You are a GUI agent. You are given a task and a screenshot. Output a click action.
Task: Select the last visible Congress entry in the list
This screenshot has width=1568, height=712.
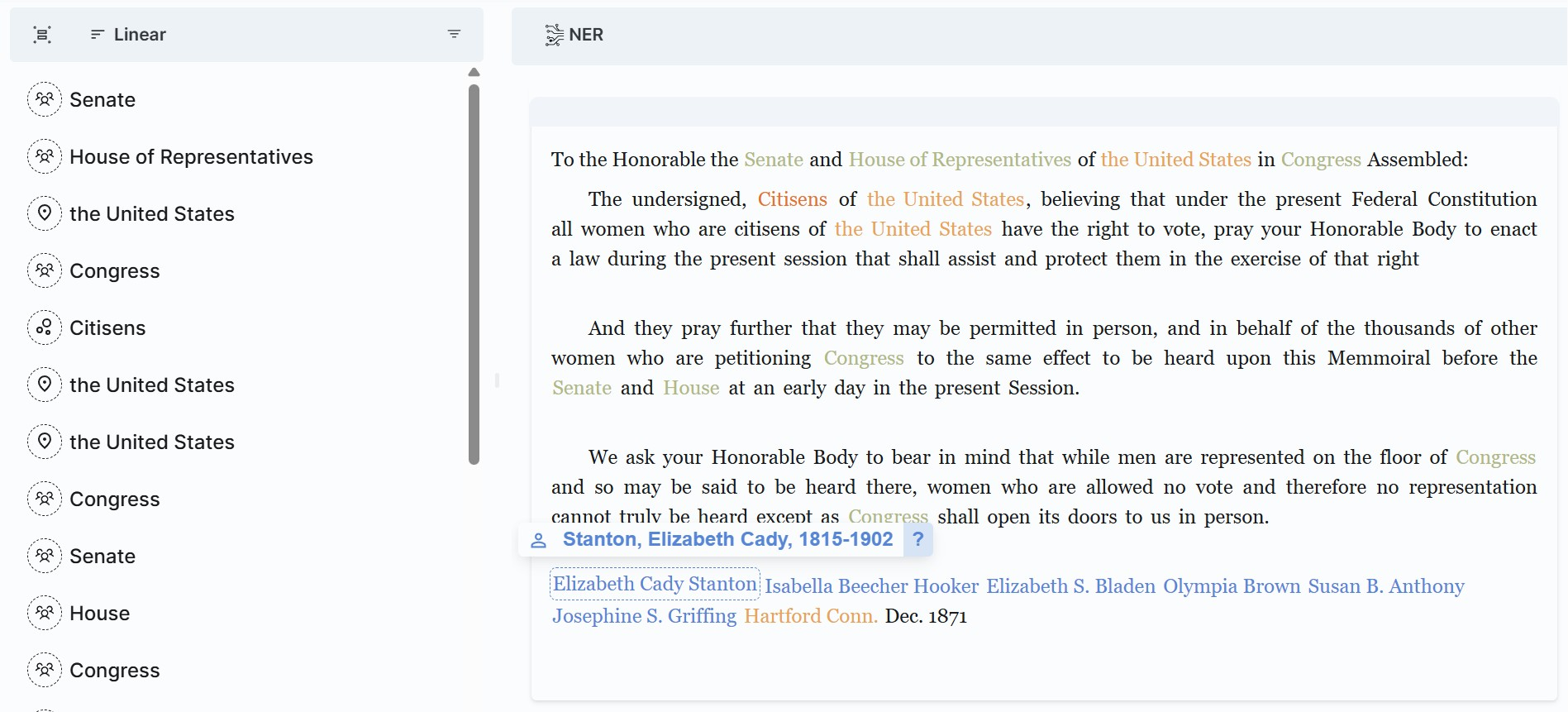[x=115, y=671]
